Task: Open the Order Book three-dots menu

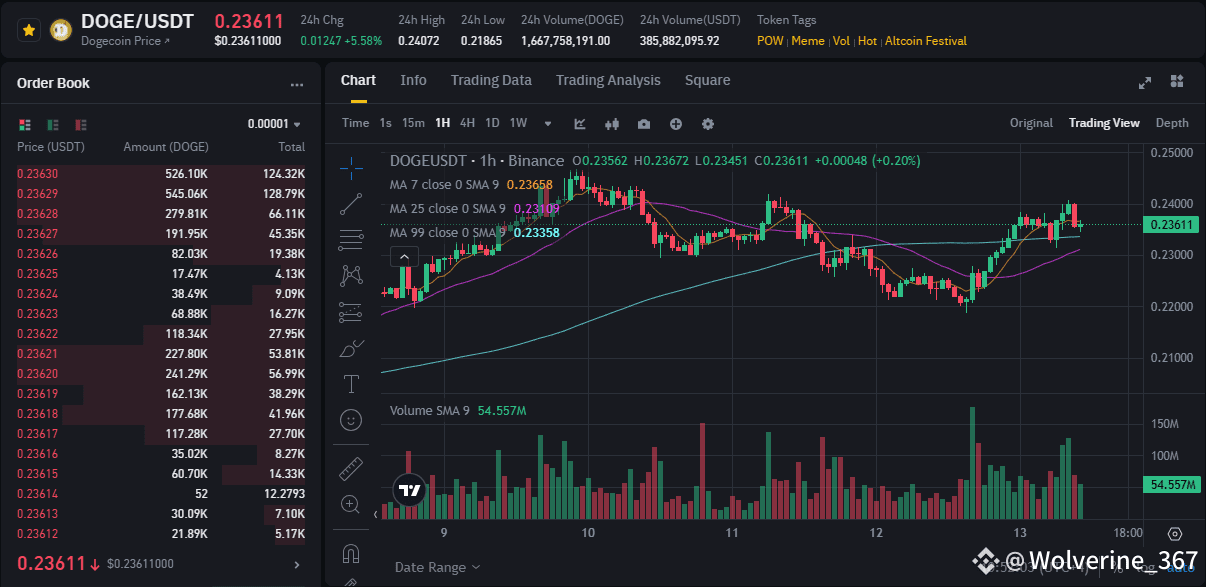Action: 296,85
